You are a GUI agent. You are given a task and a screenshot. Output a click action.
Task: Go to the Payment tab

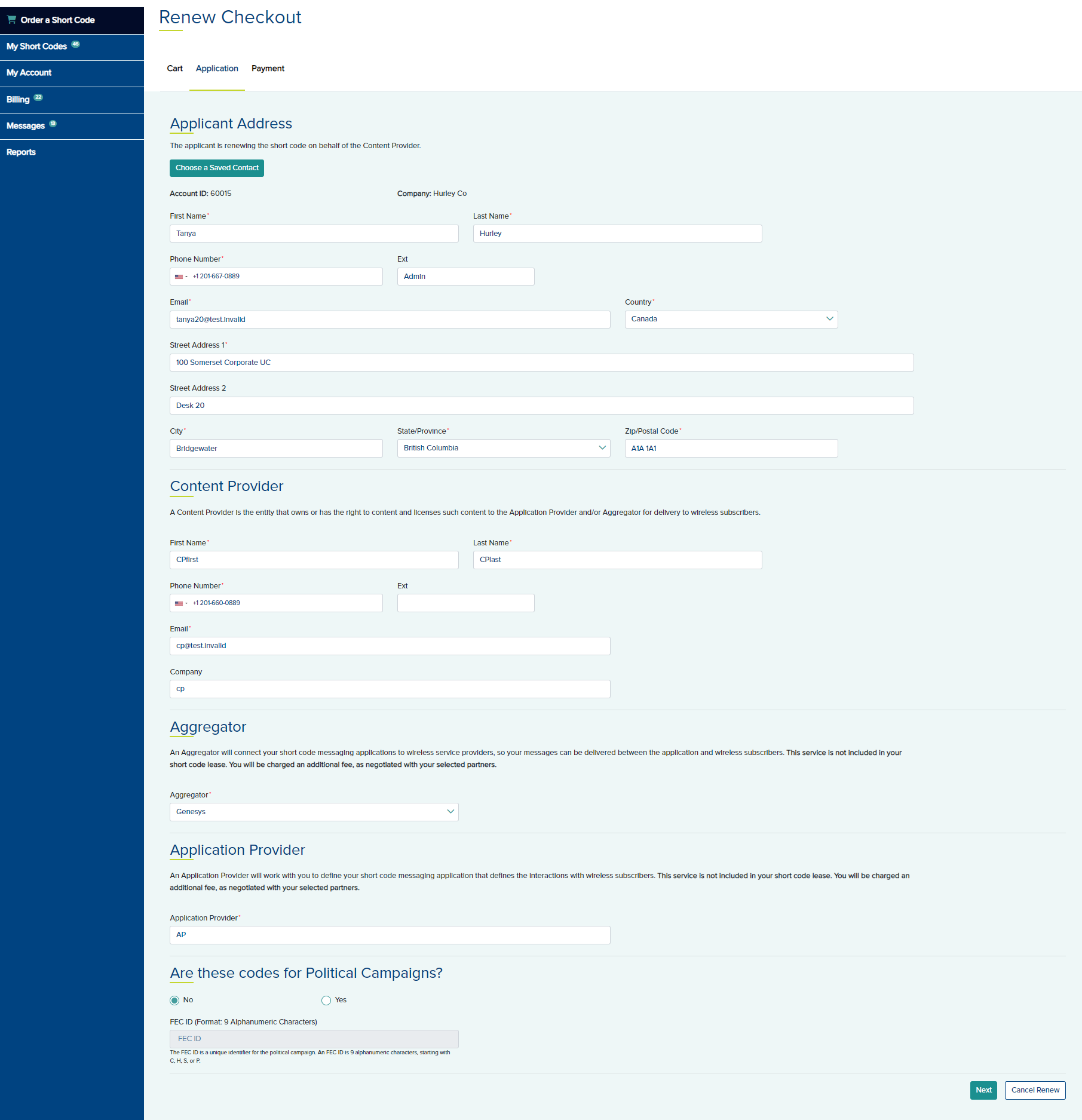tap(268, 69)
